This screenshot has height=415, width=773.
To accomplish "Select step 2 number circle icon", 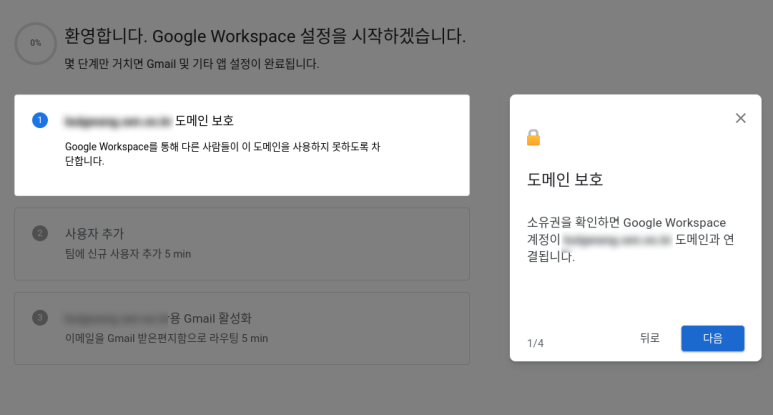I will coord(40,233).
